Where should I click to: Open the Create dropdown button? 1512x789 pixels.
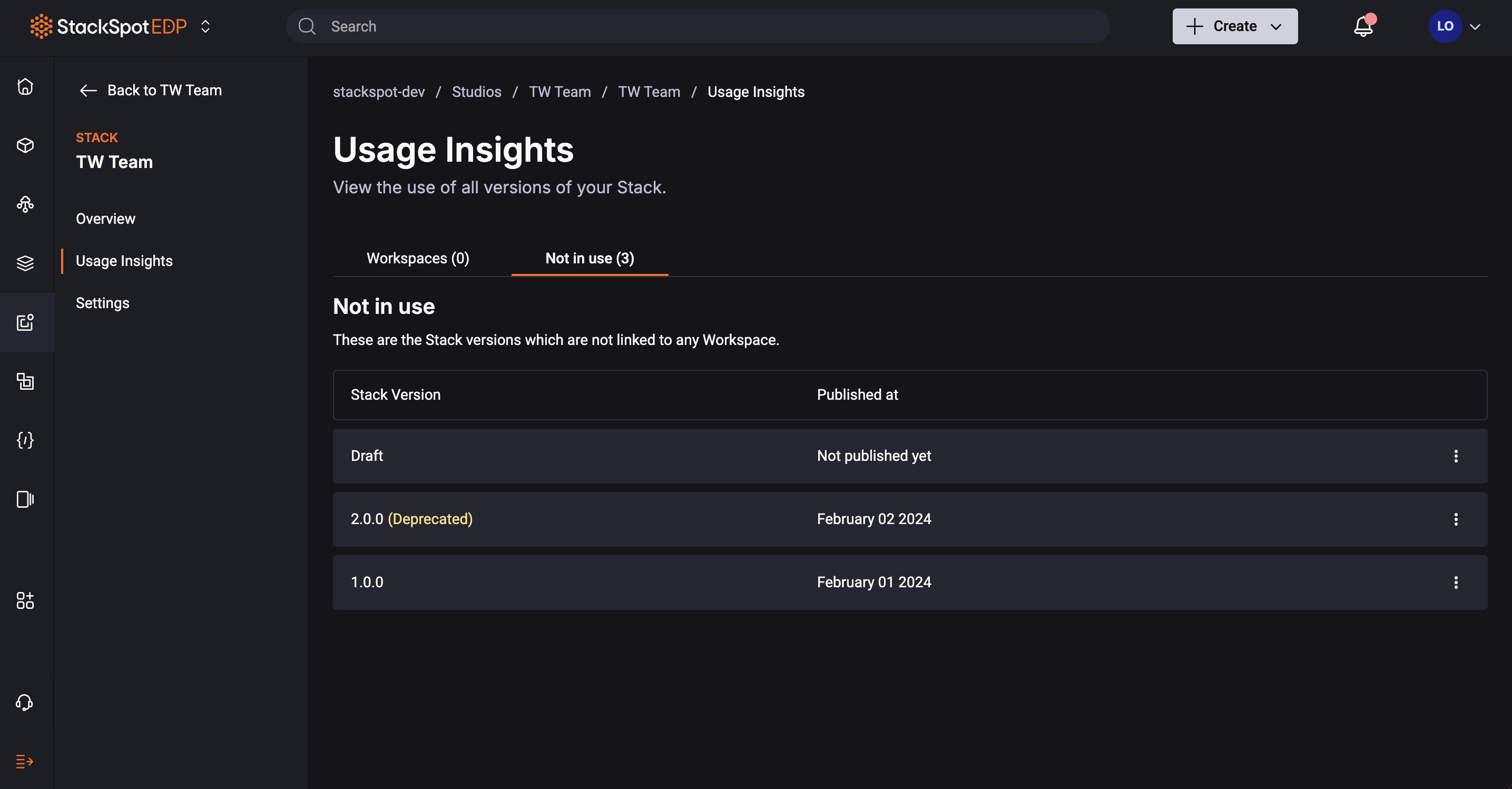(1235, 26)
